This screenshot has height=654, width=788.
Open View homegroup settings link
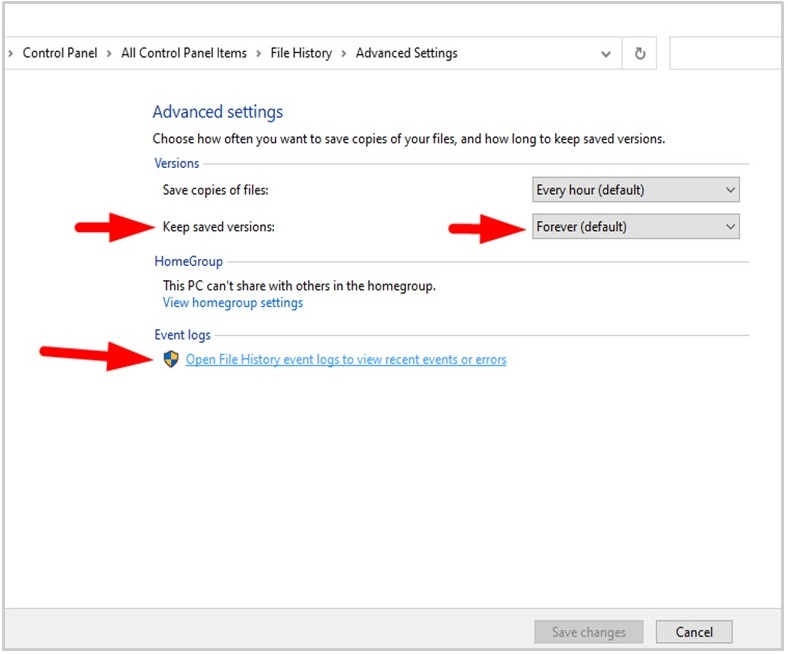coord(233,303)
